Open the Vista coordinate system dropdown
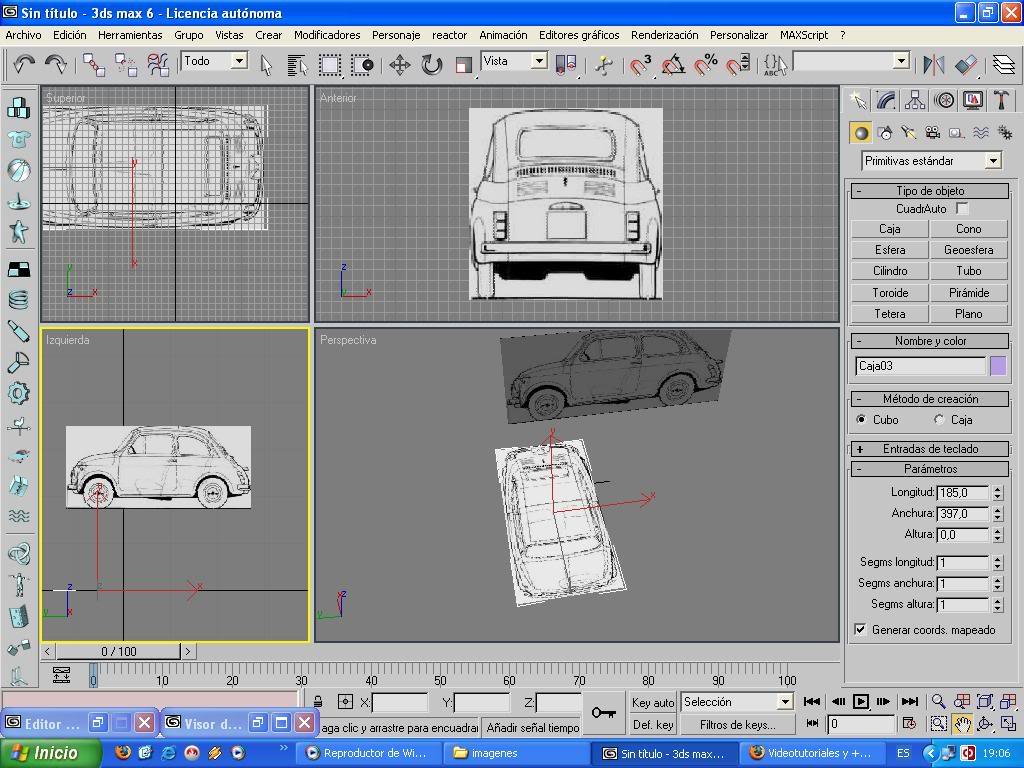The image size is (1024, 768). pos(514,61)
